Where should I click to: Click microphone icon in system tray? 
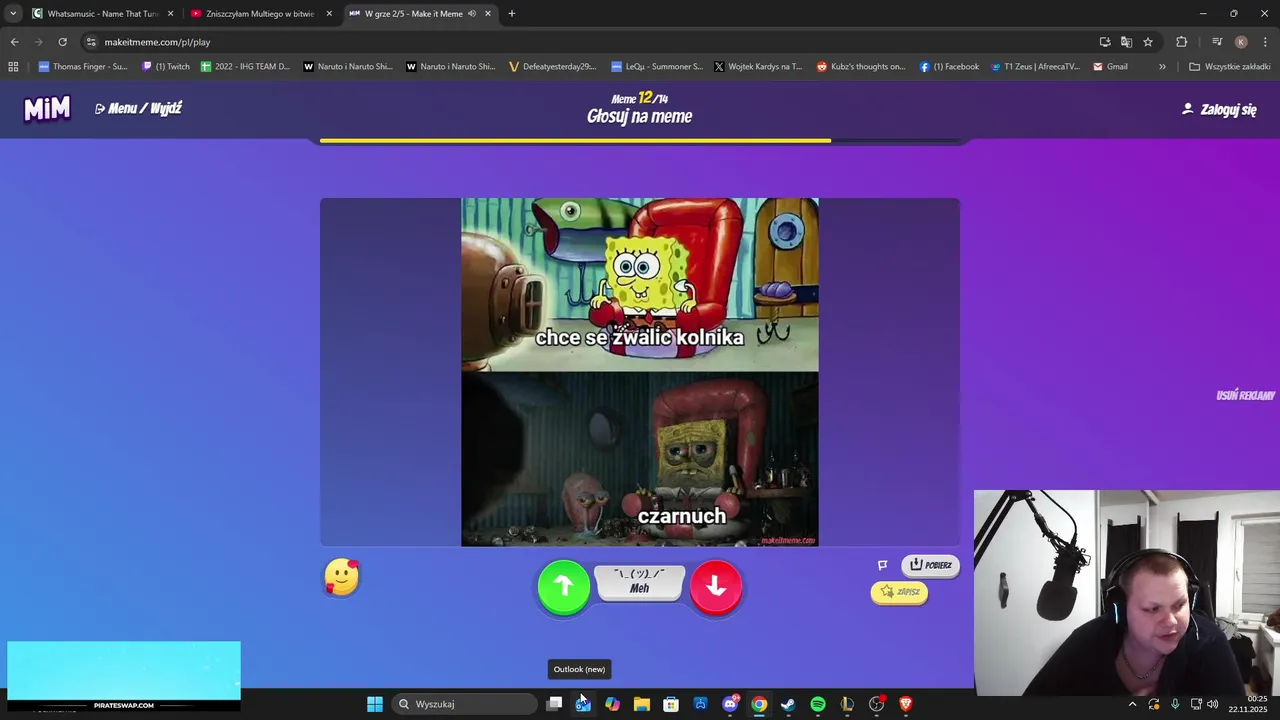tap(1175, 704)
